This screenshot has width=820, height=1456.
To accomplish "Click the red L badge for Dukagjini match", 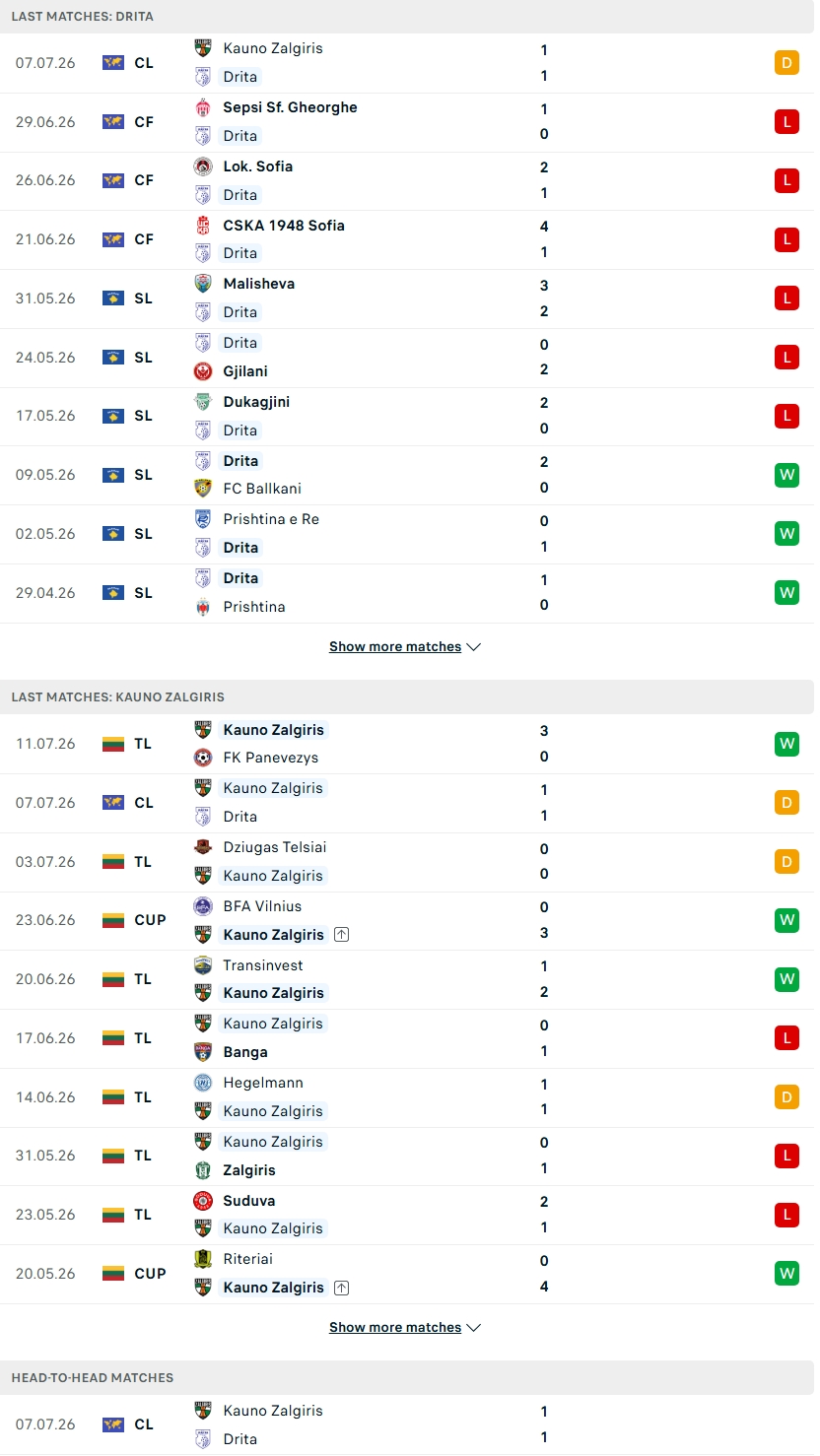I will (x=786, y=416).
